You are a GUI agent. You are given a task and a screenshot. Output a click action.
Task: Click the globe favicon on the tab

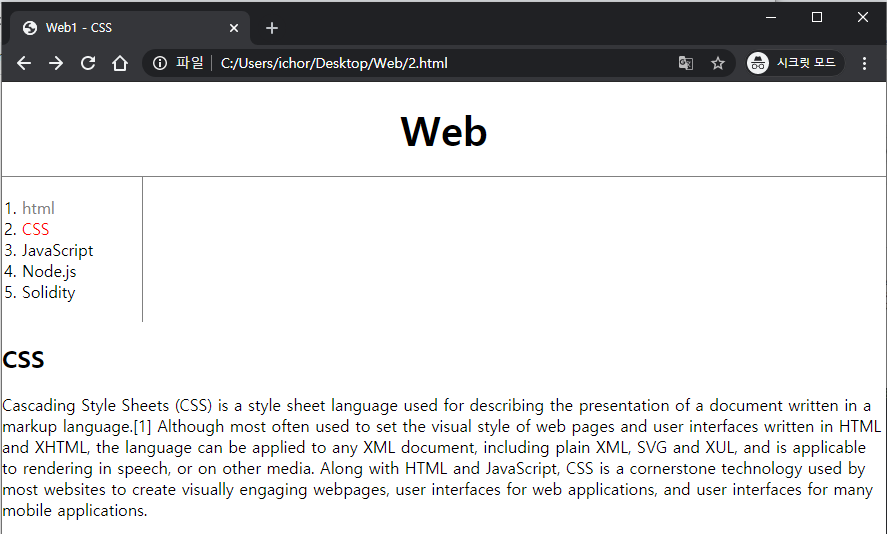tap(29, 28)
